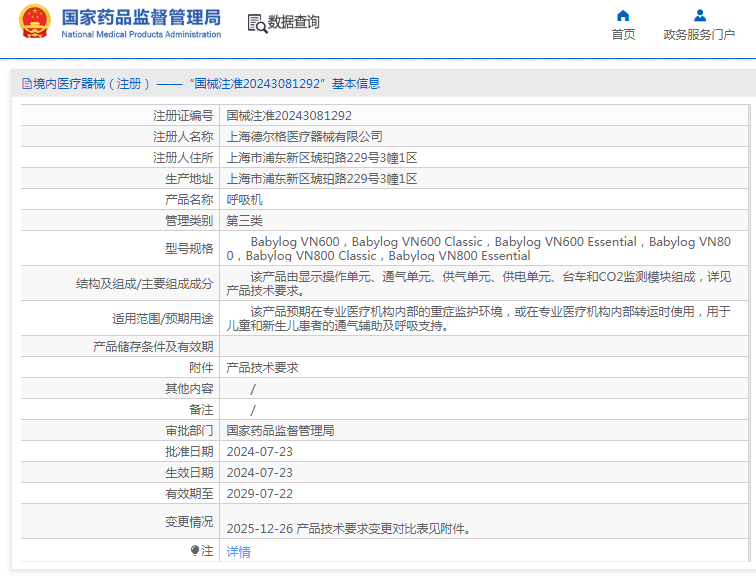
Task: Click expiry date 2029-07-22
Action: (259, 494)
